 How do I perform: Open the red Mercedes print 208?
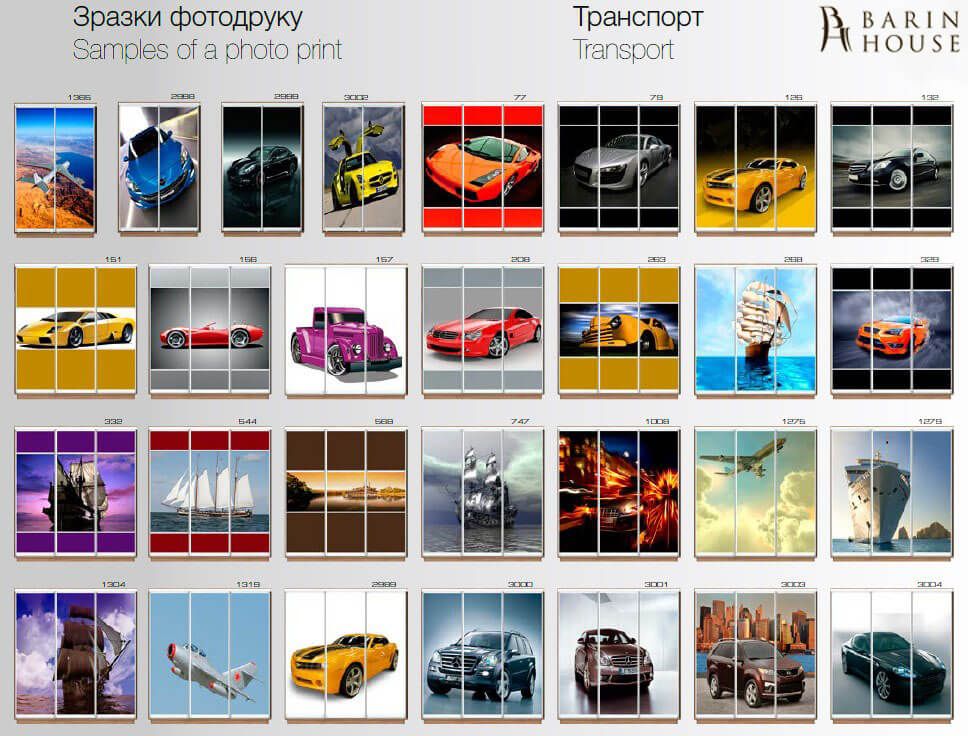point(482,332)
